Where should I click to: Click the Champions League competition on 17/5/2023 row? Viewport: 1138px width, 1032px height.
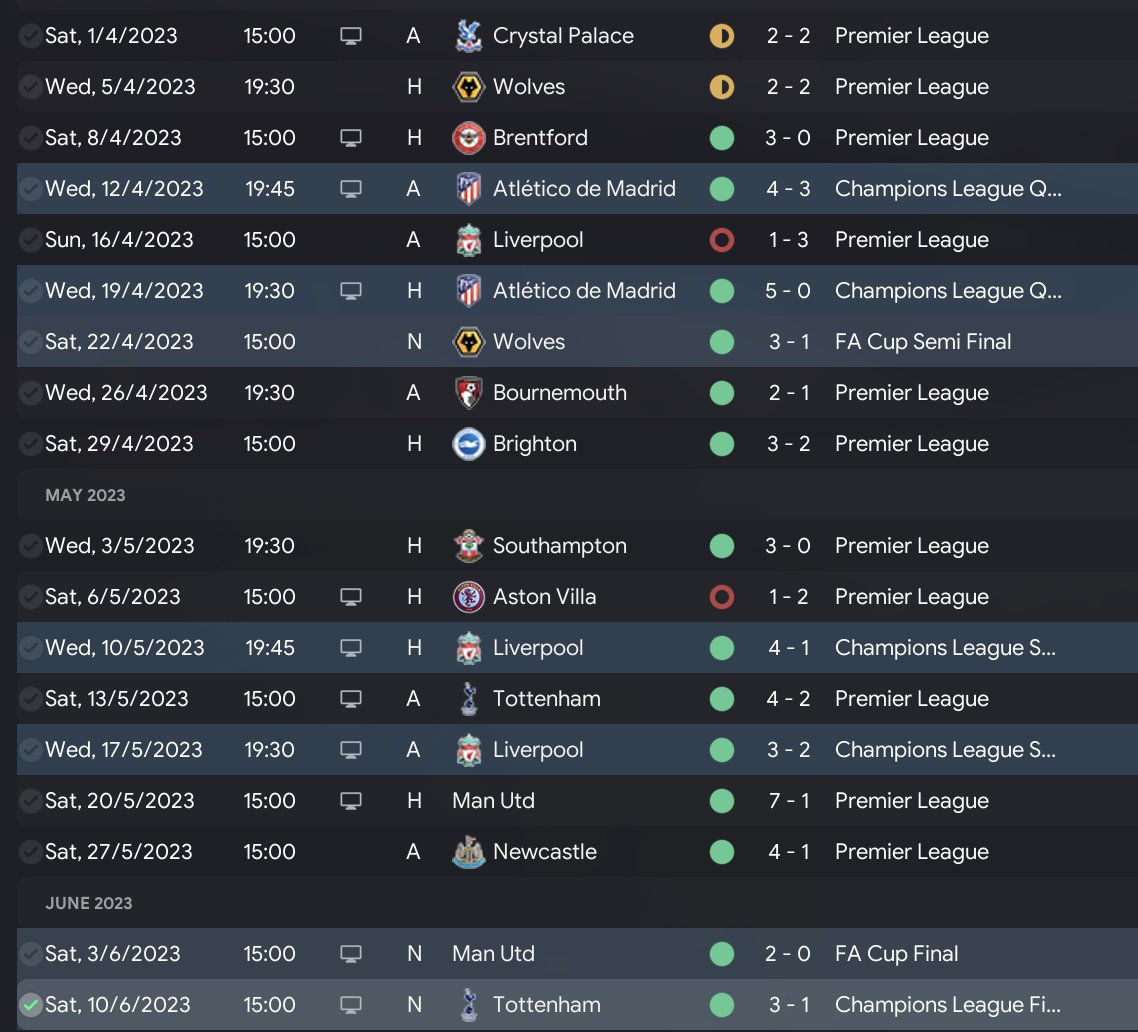click(x=945, y=750)
